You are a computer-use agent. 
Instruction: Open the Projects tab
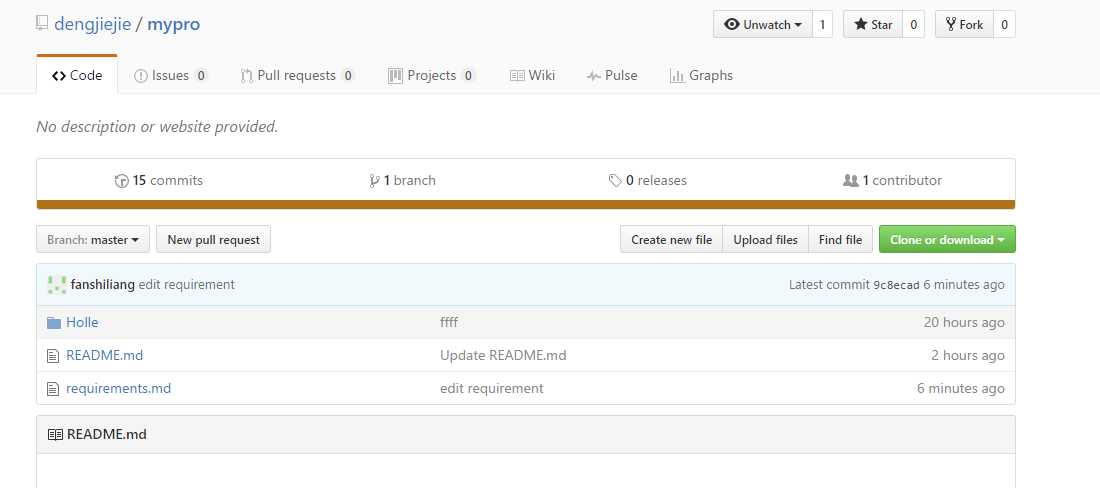pos(431,75)
